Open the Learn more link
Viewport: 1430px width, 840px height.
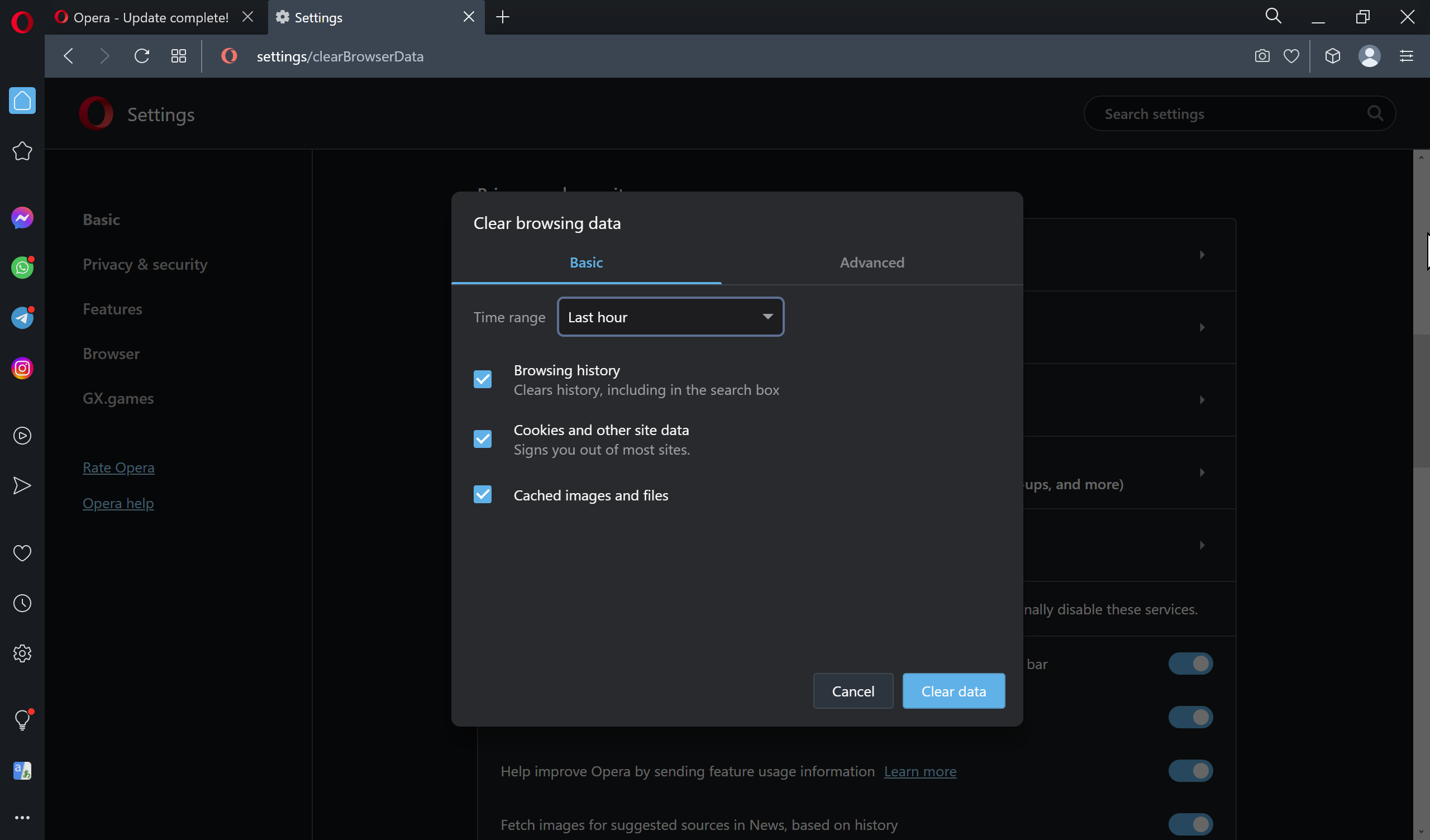920,771
